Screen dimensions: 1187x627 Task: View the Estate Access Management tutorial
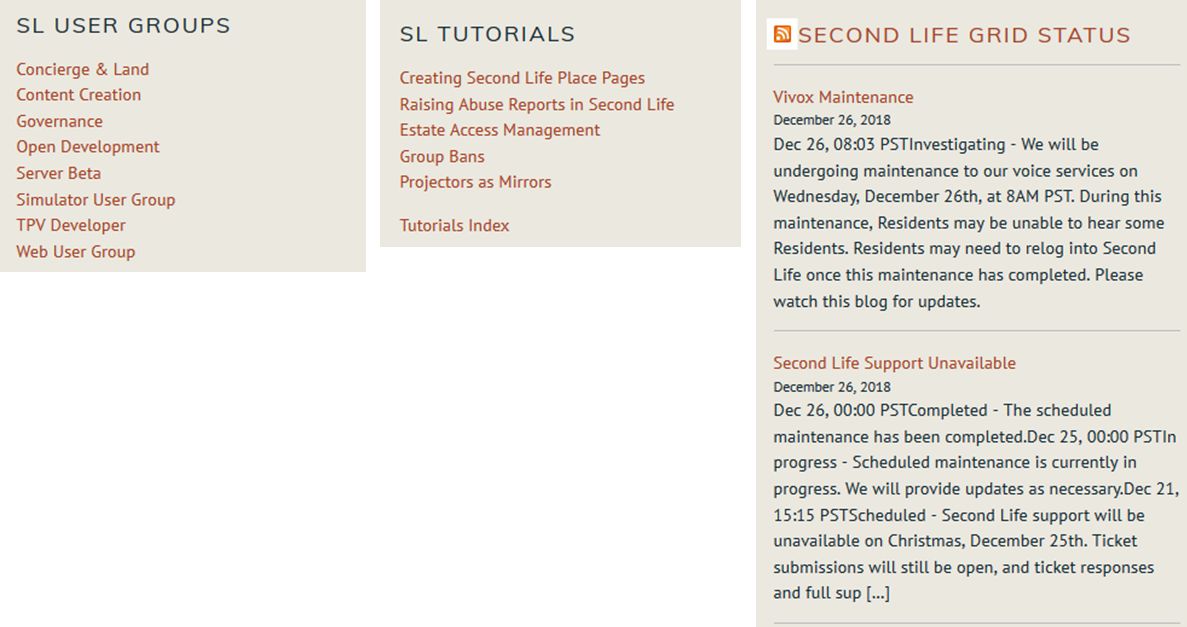500,130
